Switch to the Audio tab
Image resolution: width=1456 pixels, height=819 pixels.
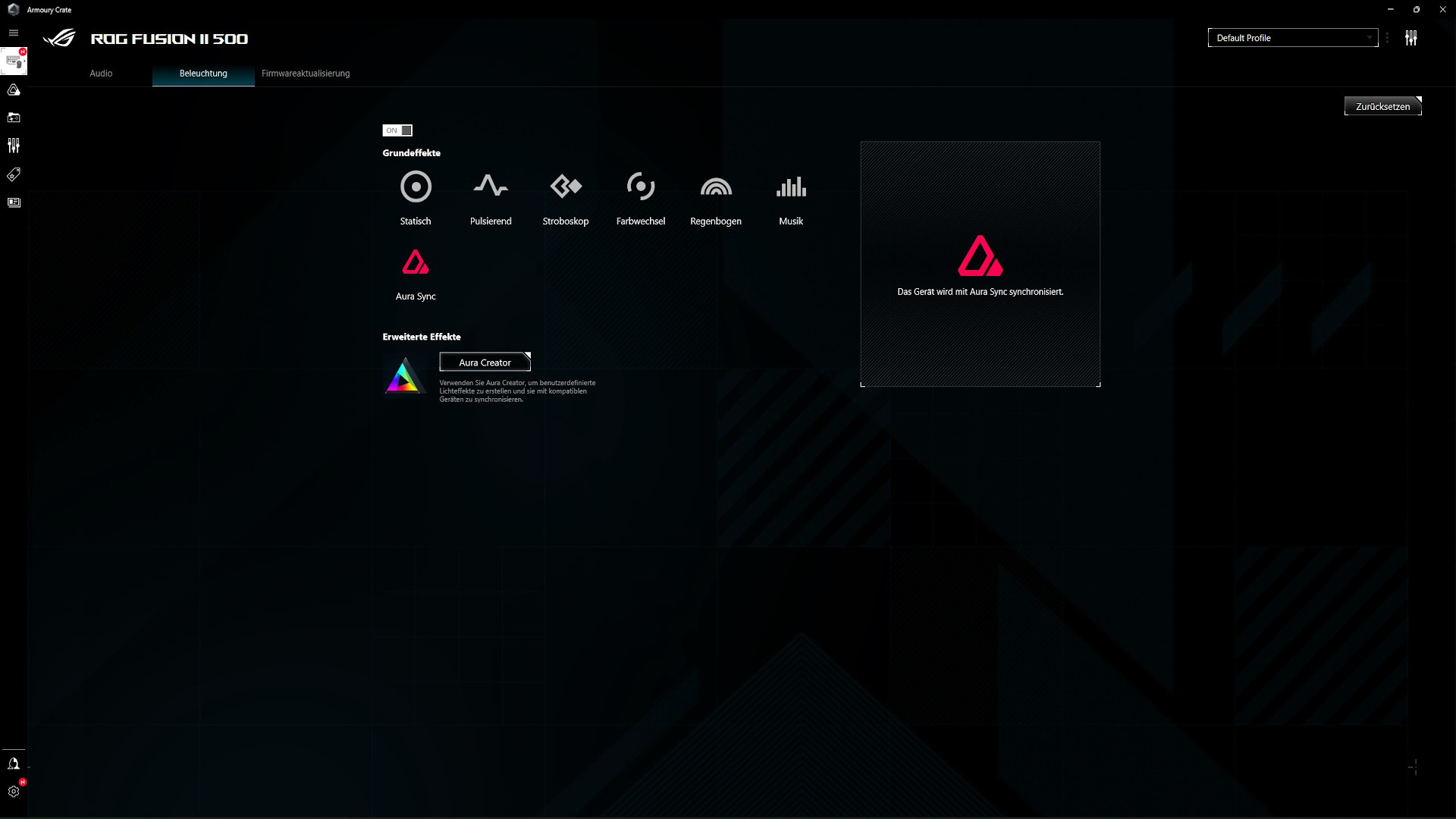[x=100, y=74]
